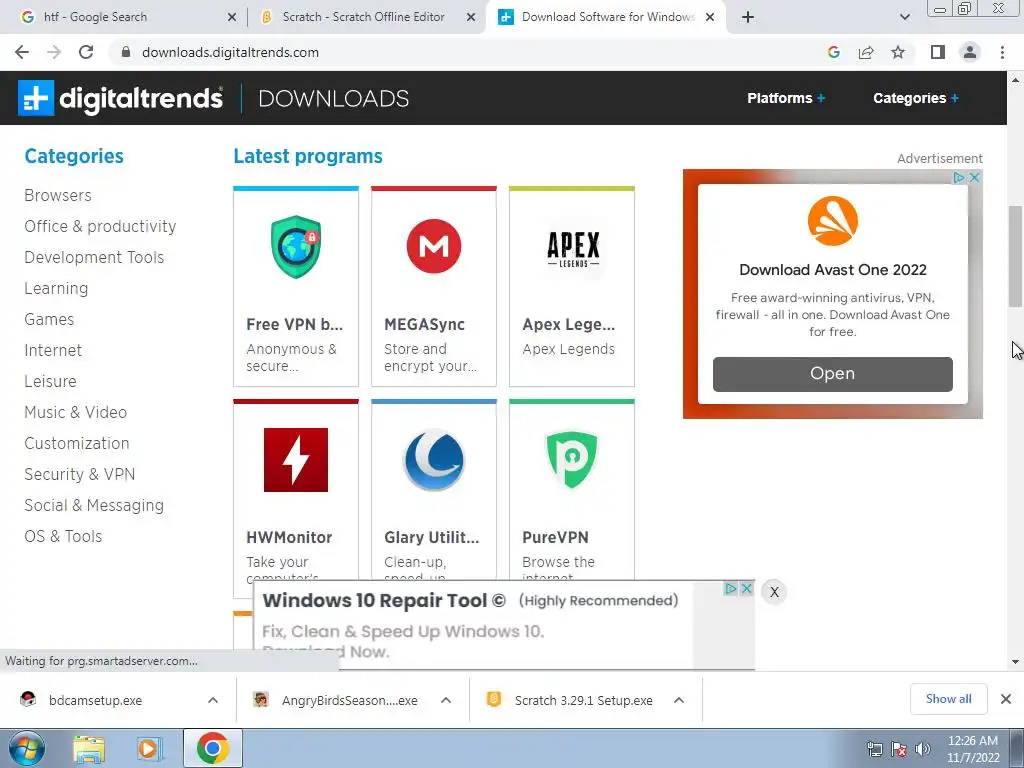Click the lock icon in address bar
The height and width of the screenshot is (768, 1024).
click(126, 52)
